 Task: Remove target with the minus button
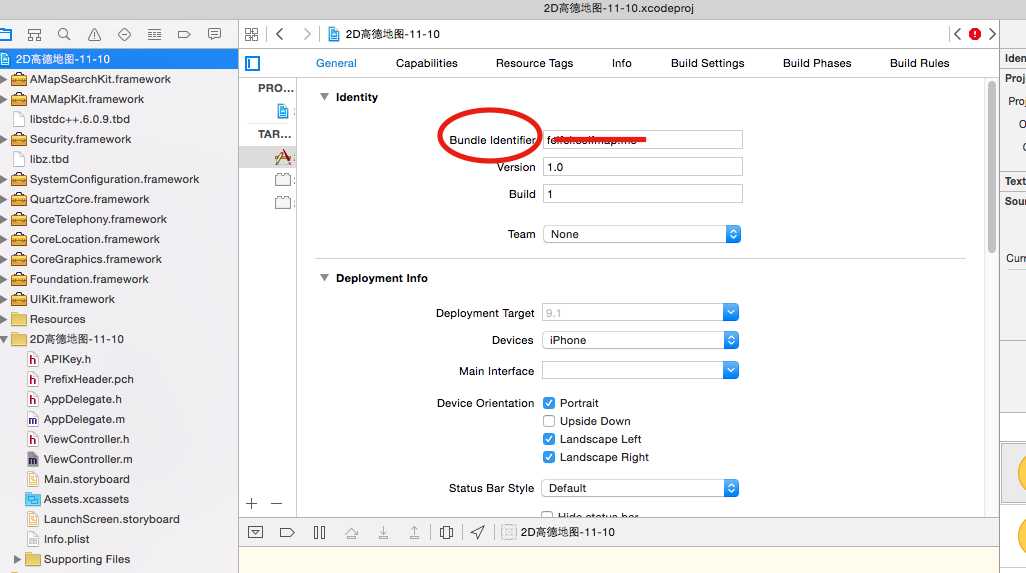[276, 503]
